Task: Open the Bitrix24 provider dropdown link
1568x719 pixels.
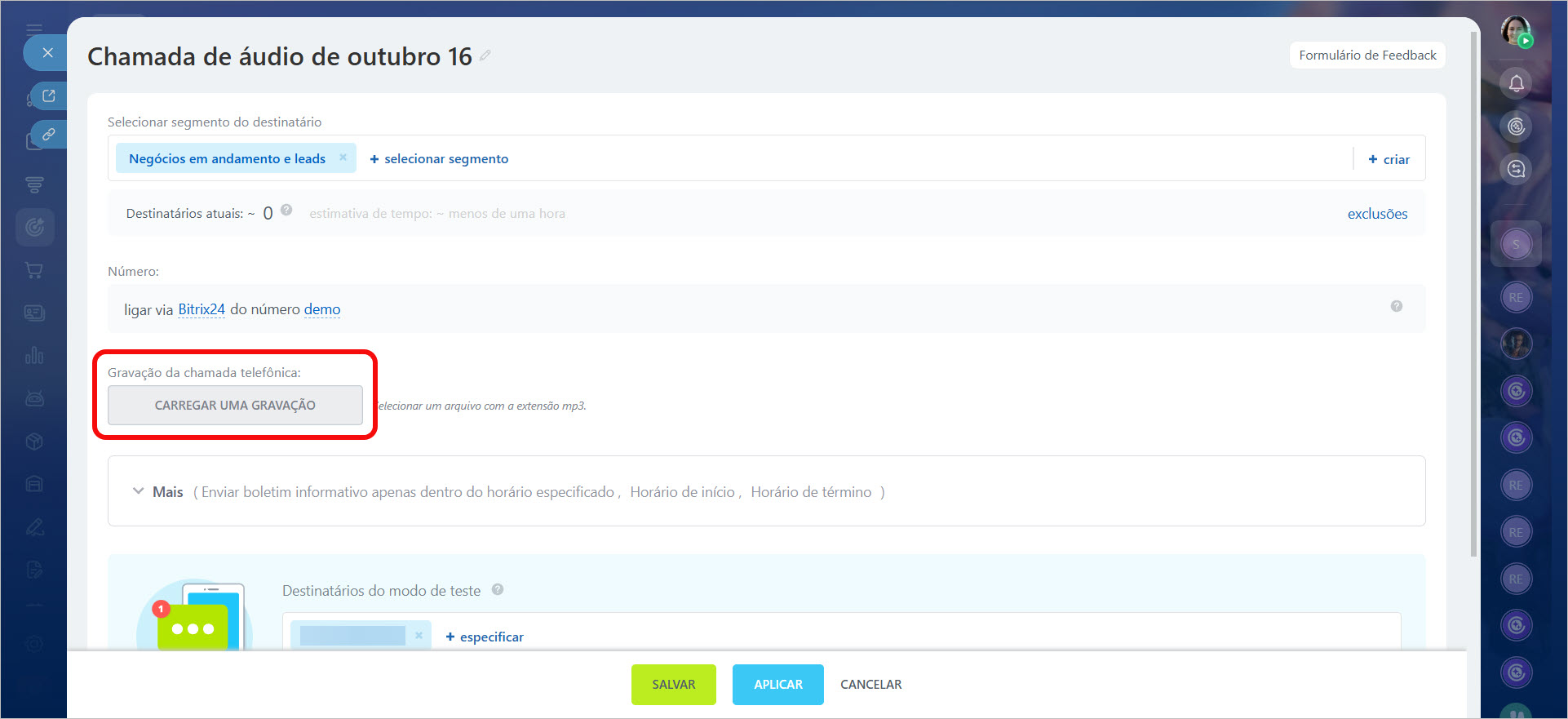Action: click(x=201, y=309)
